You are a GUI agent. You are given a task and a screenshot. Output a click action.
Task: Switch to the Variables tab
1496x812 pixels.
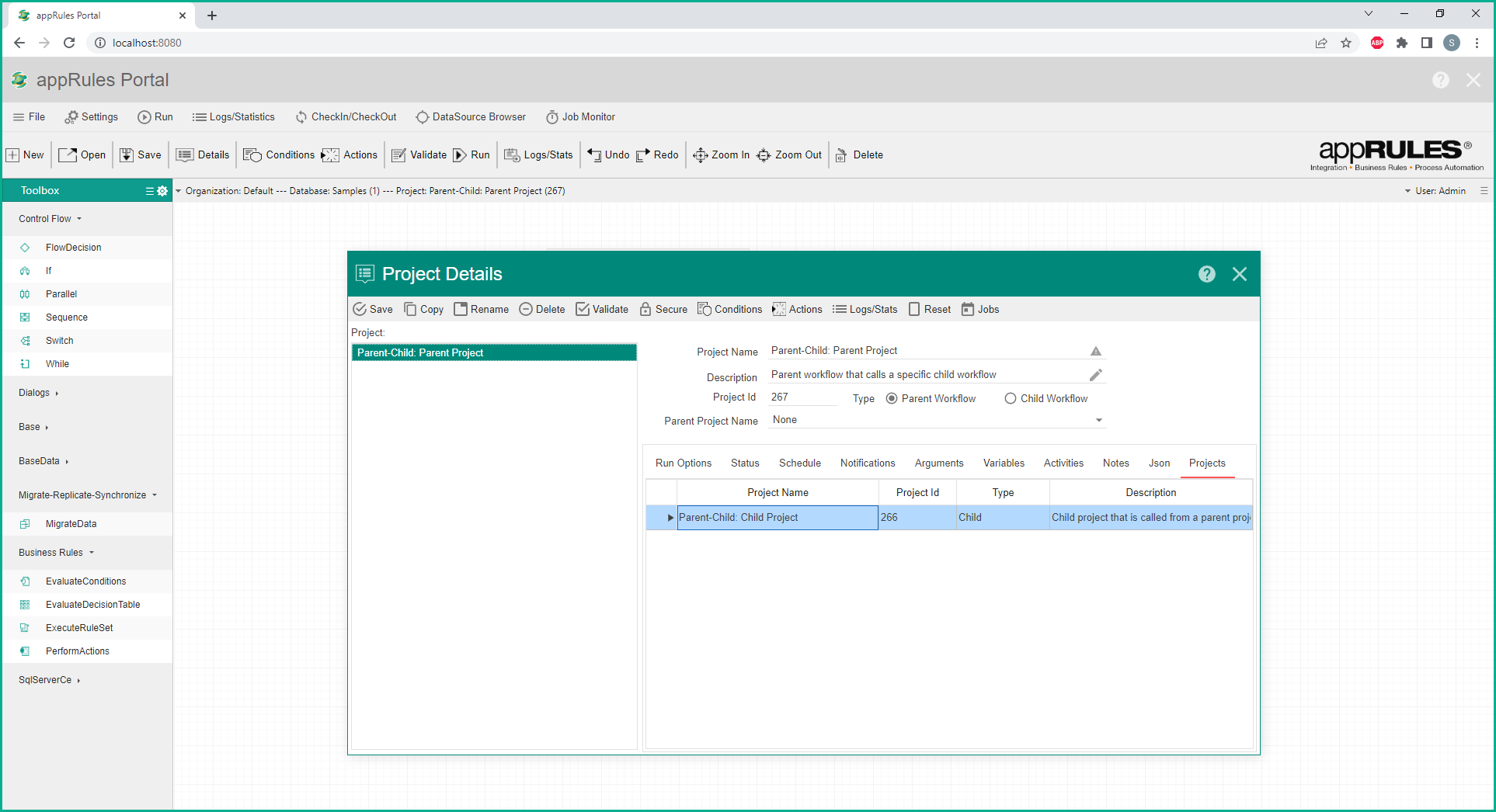pyautogui.click(x=1003, y=463)
